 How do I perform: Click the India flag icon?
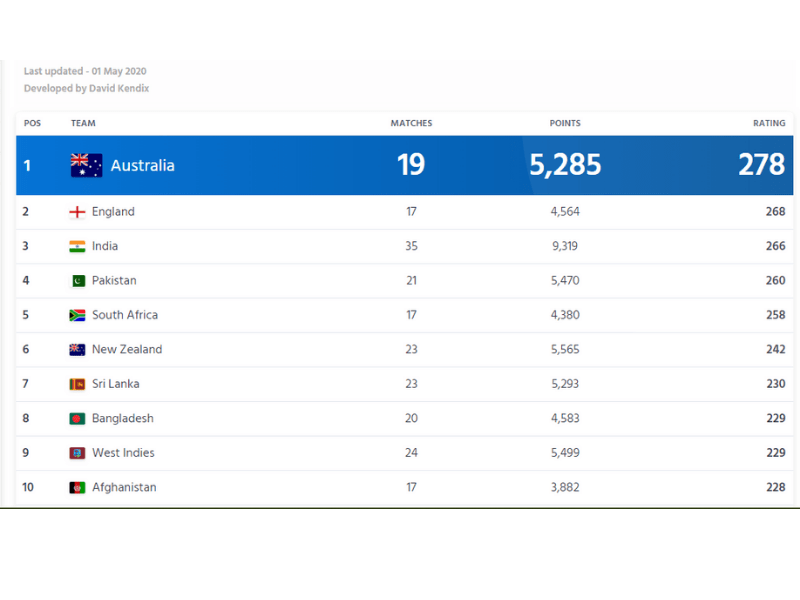point(77,246)
